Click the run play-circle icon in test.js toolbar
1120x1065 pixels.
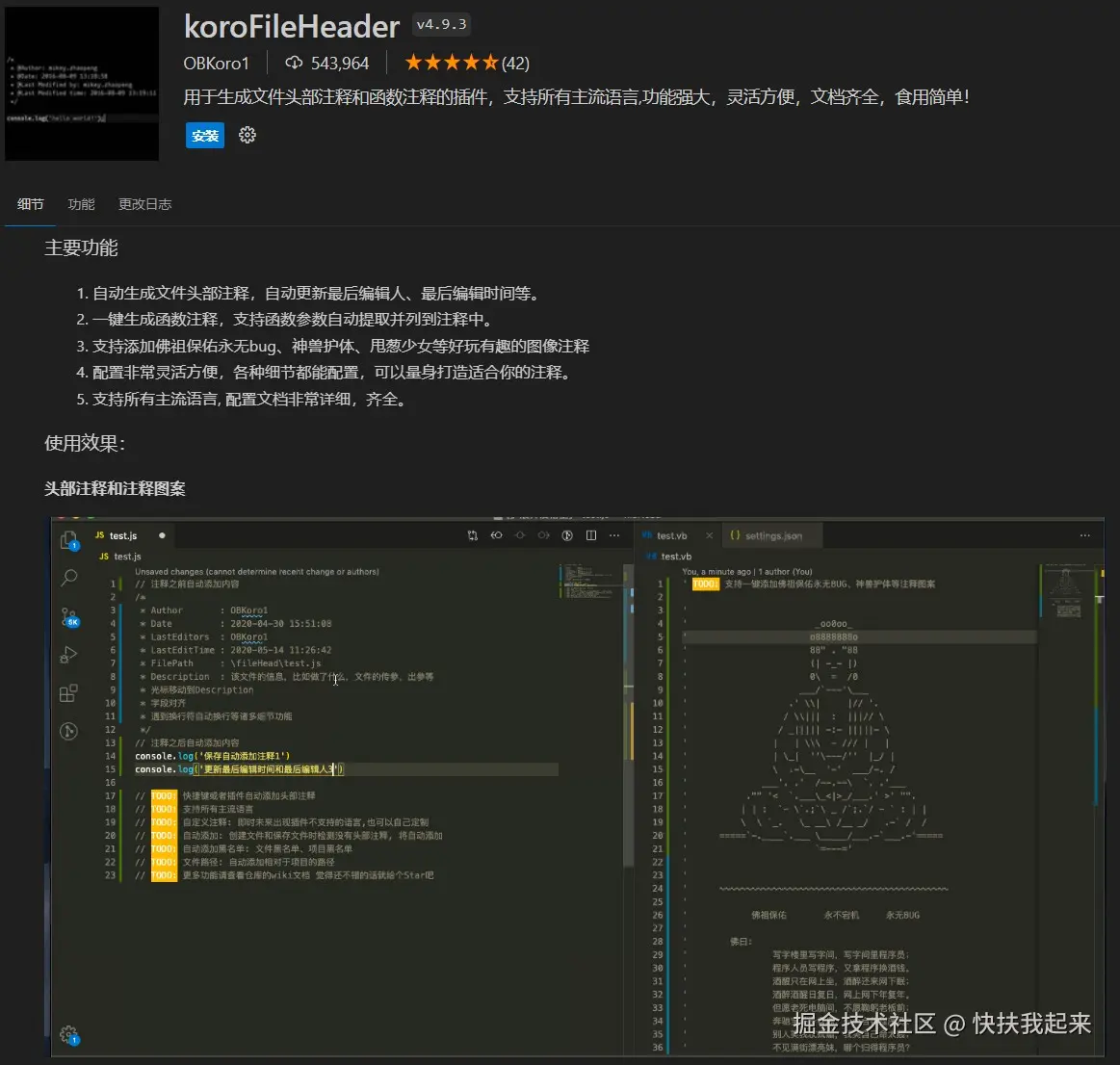click(x=567, y=535)
